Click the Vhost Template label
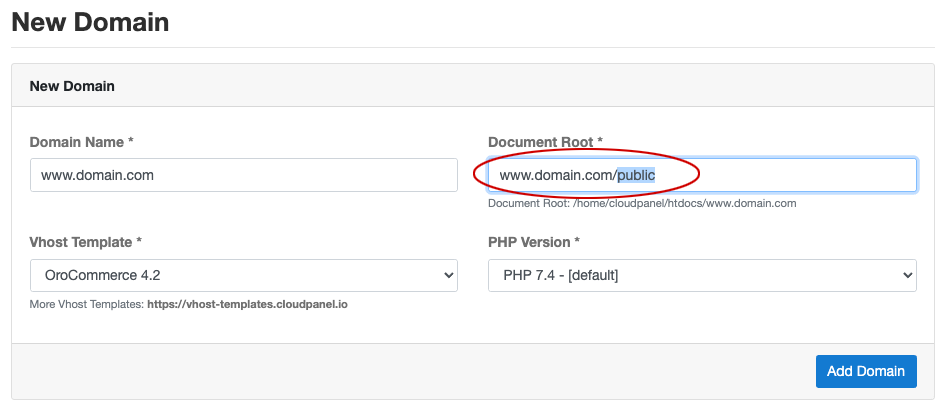 [85, 242]
